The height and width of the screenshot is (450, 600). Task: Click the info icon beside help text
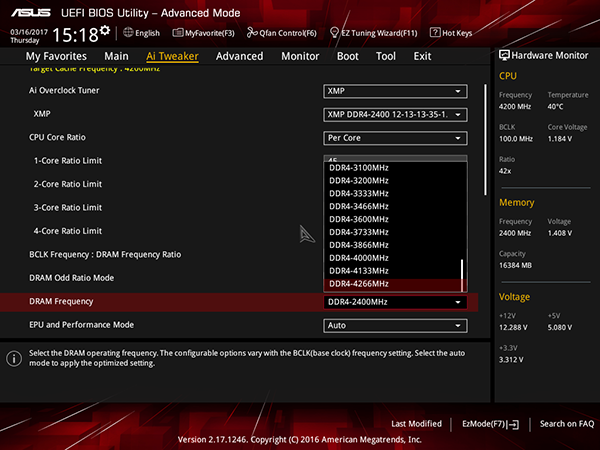point(14,359)
